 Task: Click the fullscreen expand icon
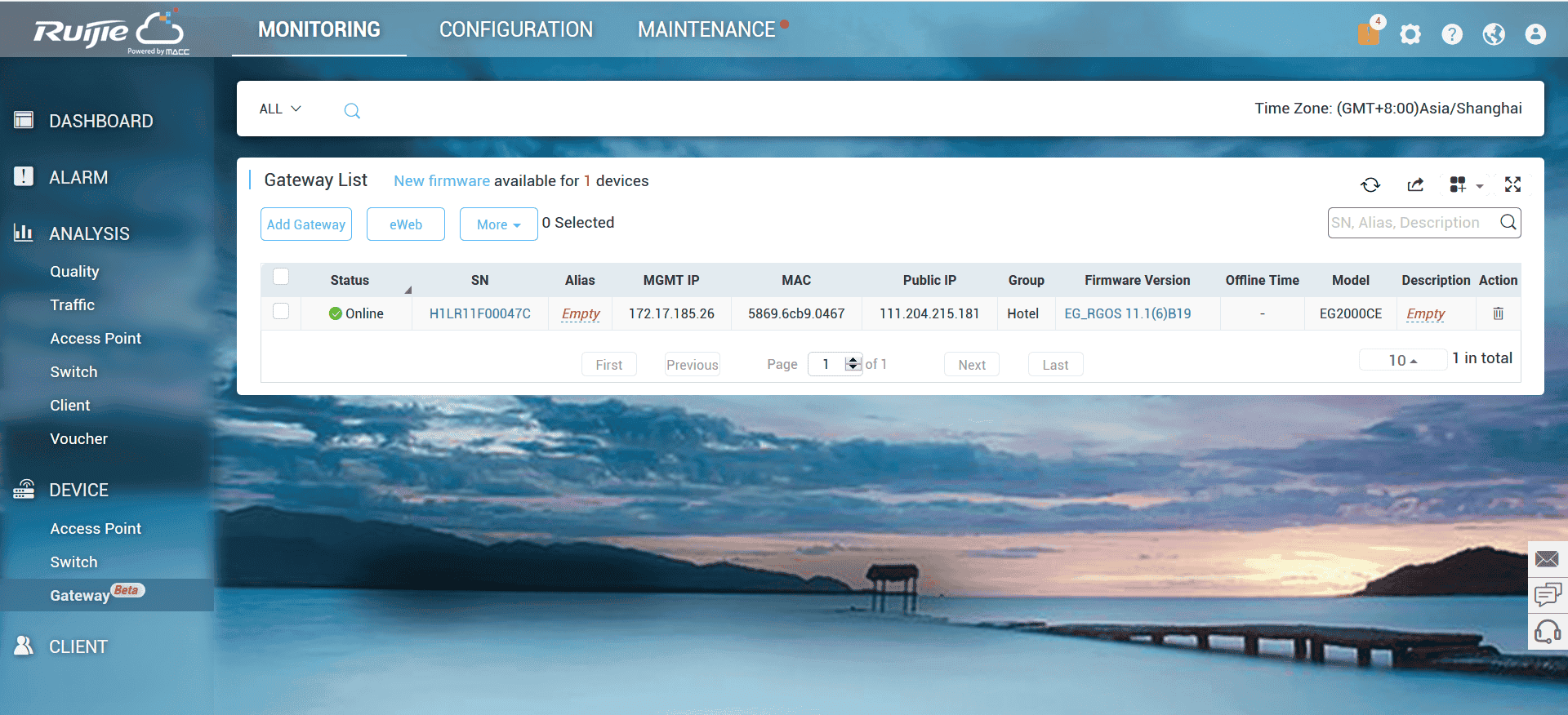pyautogui.click(x=1512, y=184)
